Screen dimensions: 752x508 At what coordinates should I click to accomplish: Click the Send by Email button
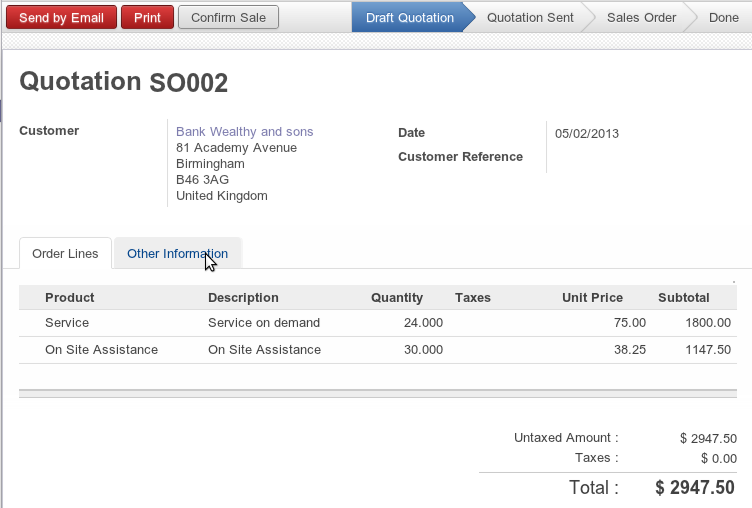tap(61, 17)
